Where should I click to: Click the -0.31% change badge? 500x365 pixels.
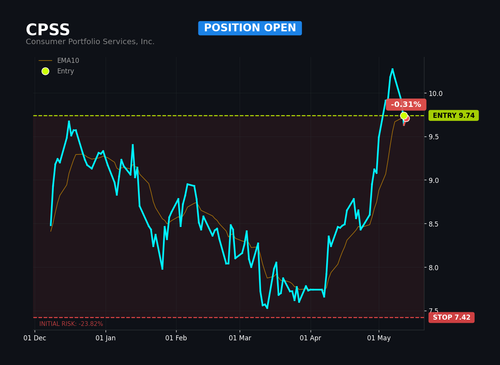click(406, 104)
